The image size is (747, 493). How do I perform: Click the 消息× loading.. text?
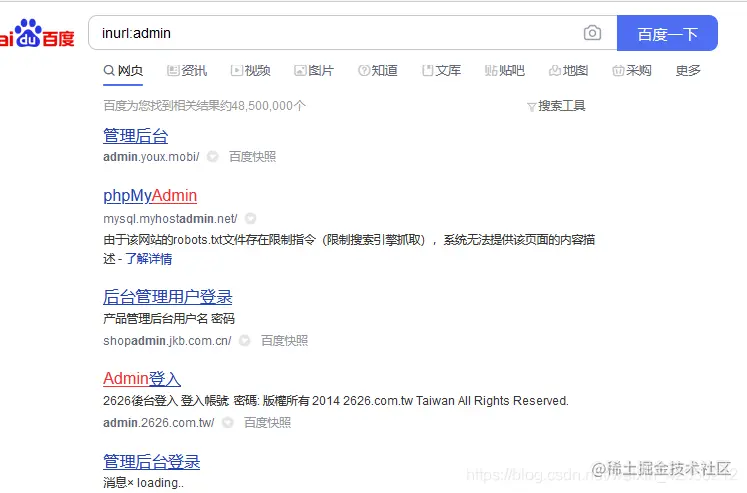click(143, 483)
